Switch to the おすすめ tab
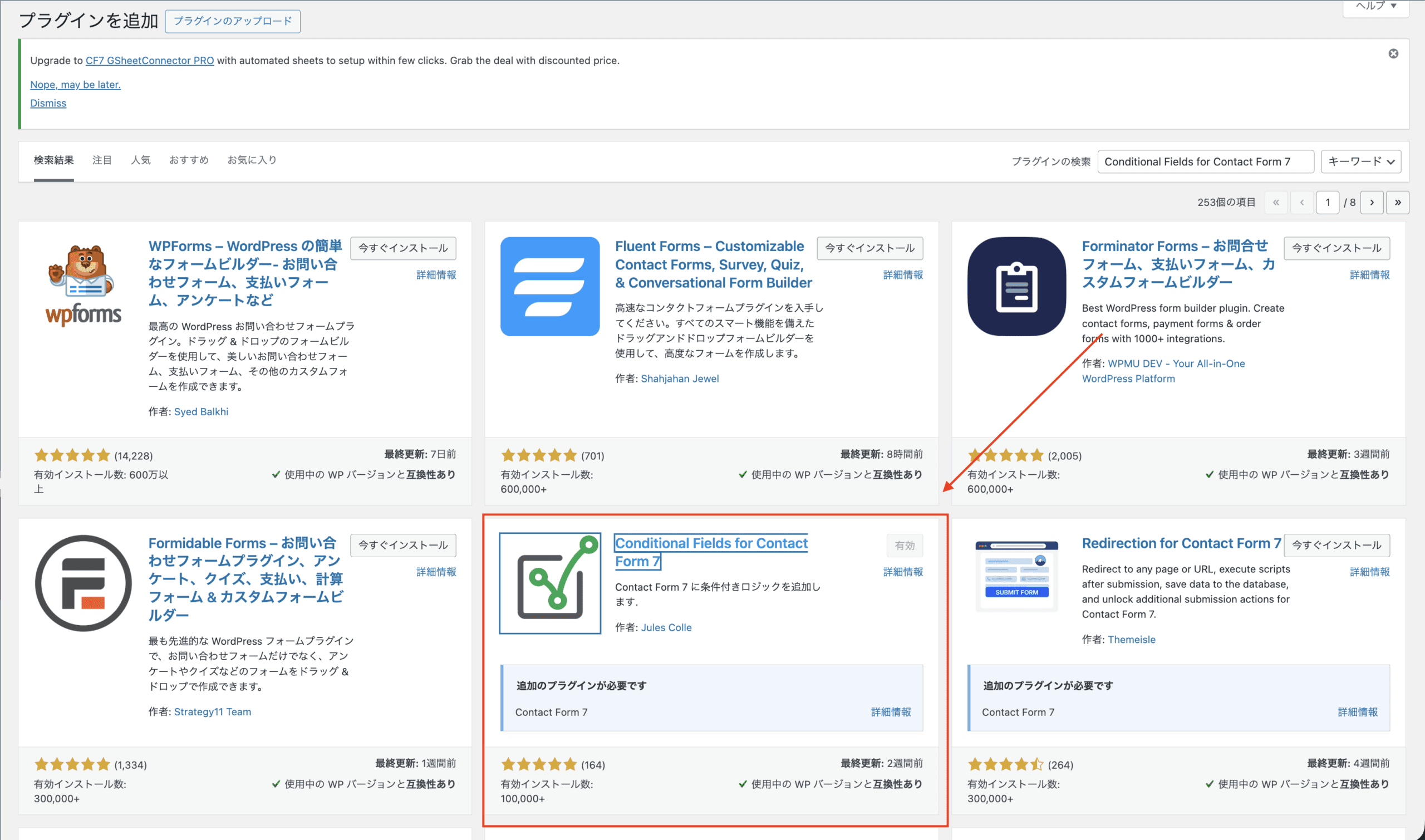 pyautogui.click(x=189, y=160)
